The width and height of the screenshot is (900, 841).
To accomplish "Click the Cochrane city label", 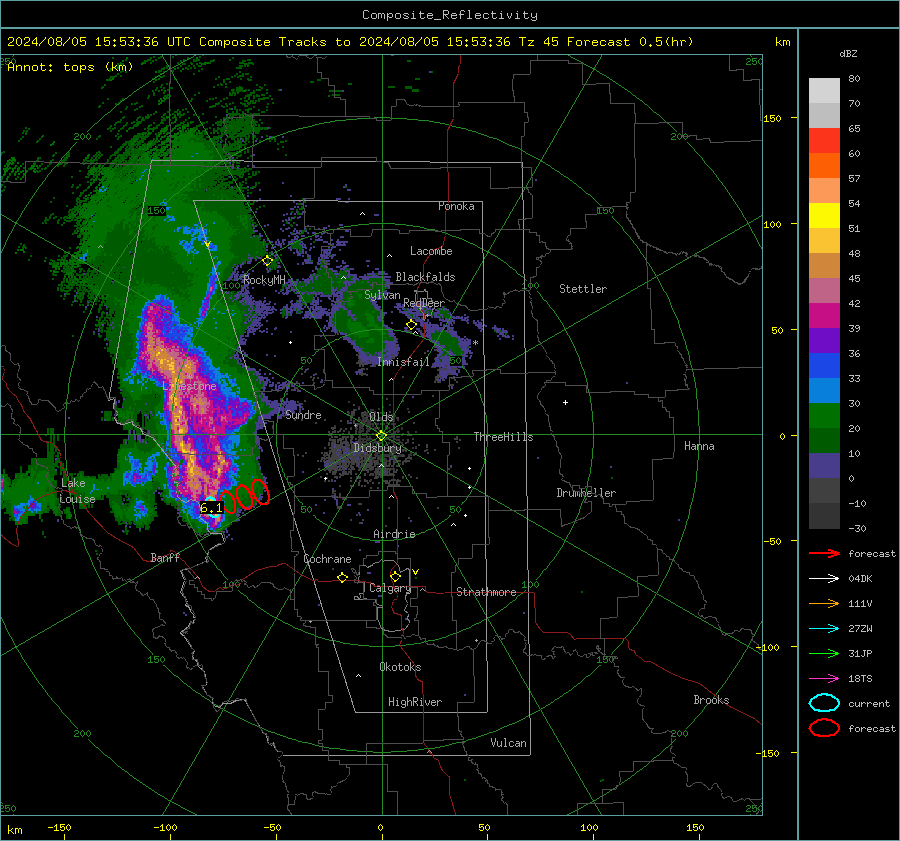I will [327, 559].
